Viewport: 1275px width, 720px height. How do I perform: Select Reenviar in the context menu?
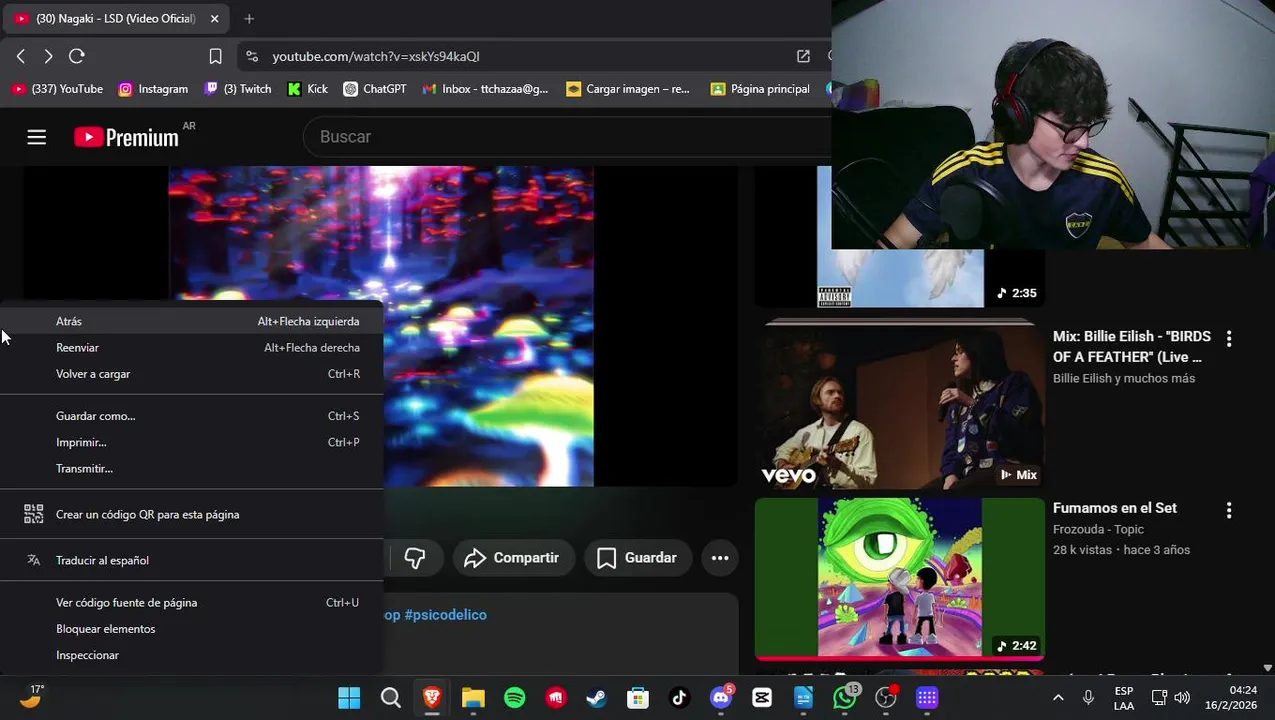tap(191, 347)
